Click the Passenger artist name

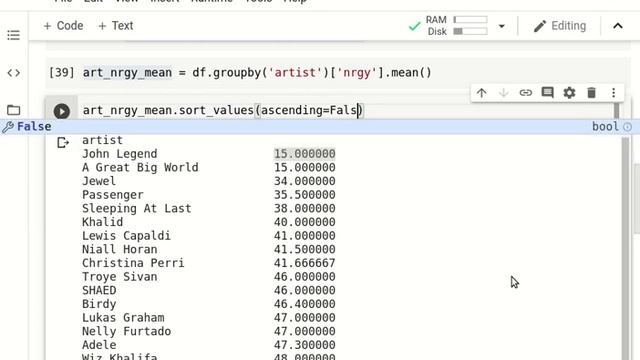click(113, 195)
